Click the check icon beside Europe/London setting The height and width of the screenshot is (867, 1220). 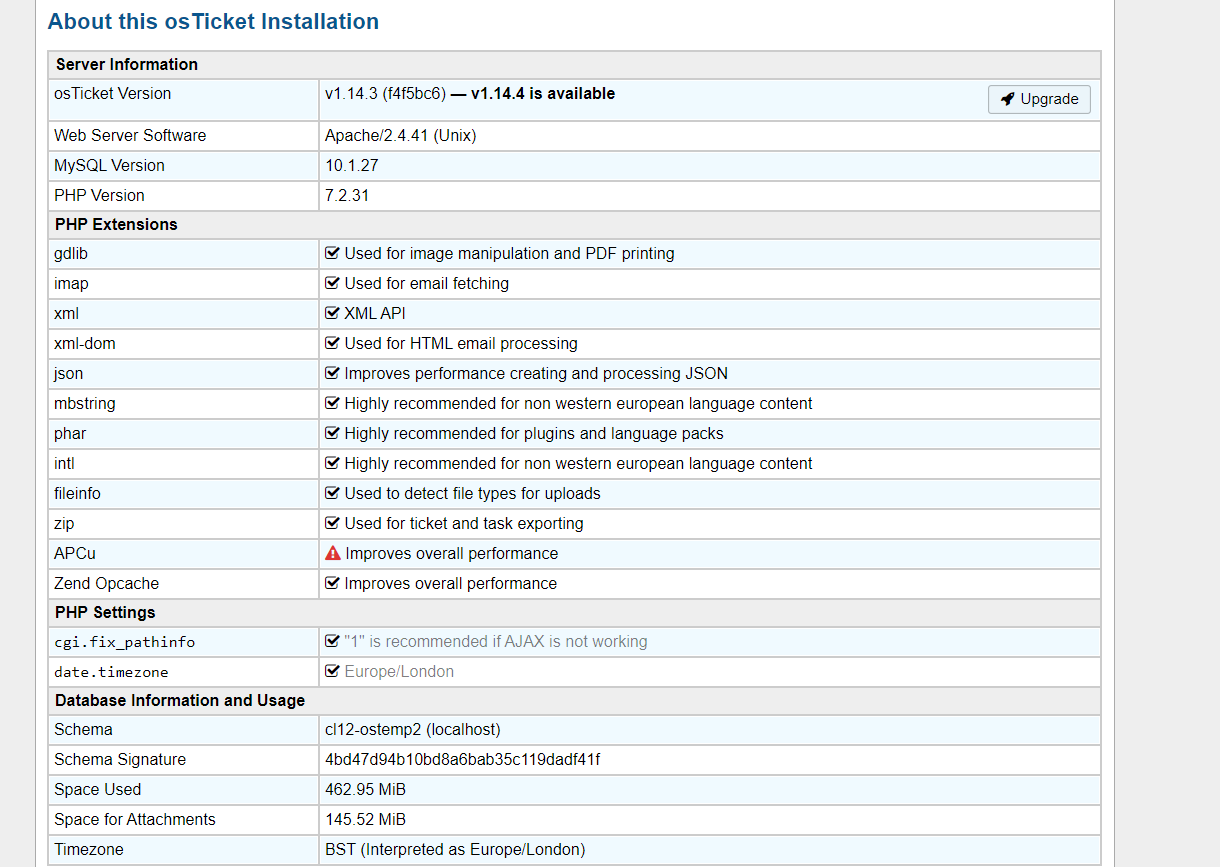pyautogui.click(x=333, y=671)
